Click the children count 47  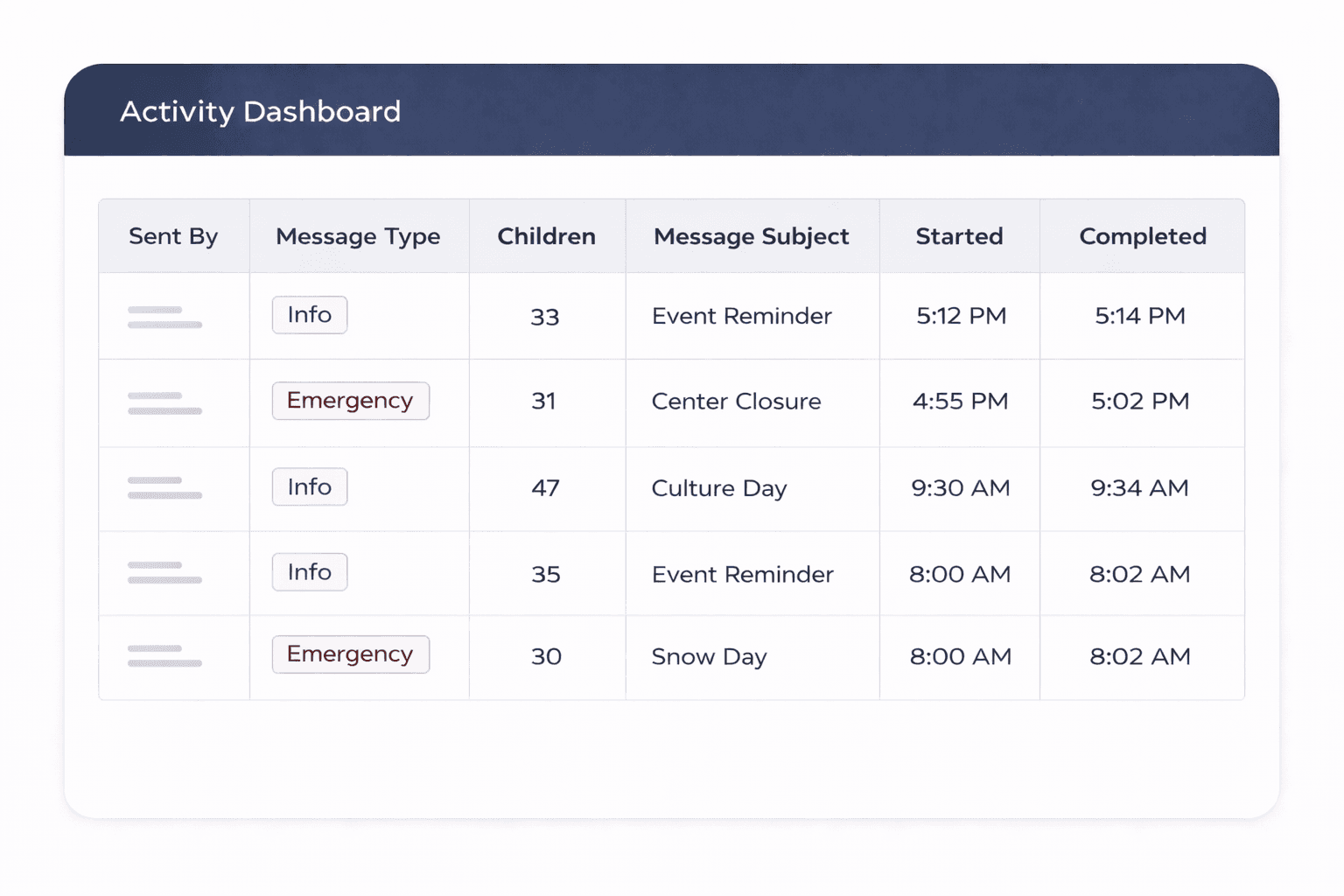[x=547, y=488]
